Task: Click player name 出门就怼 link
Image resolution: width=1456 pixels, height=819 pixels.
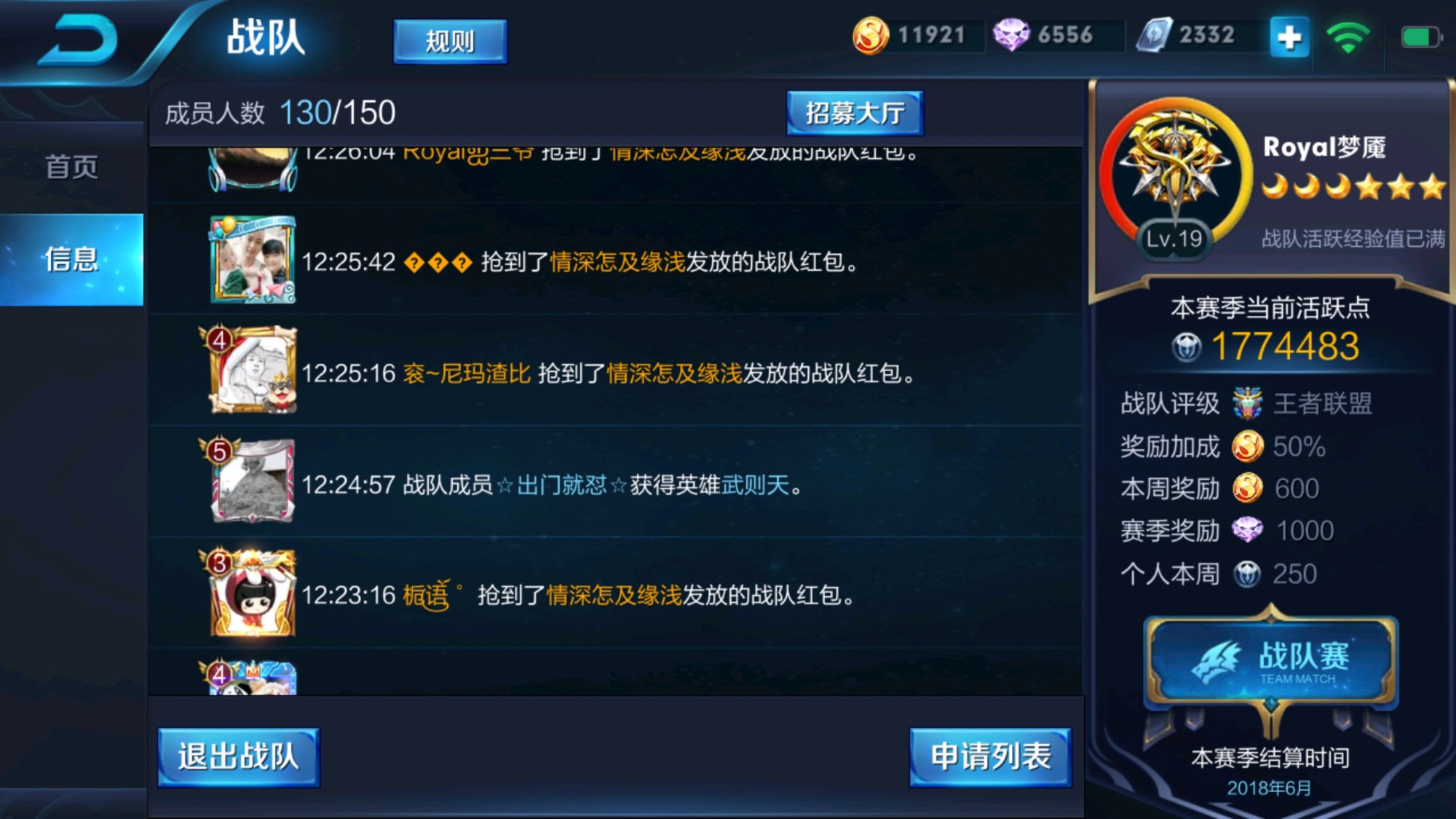Action: tap(562, 485)
